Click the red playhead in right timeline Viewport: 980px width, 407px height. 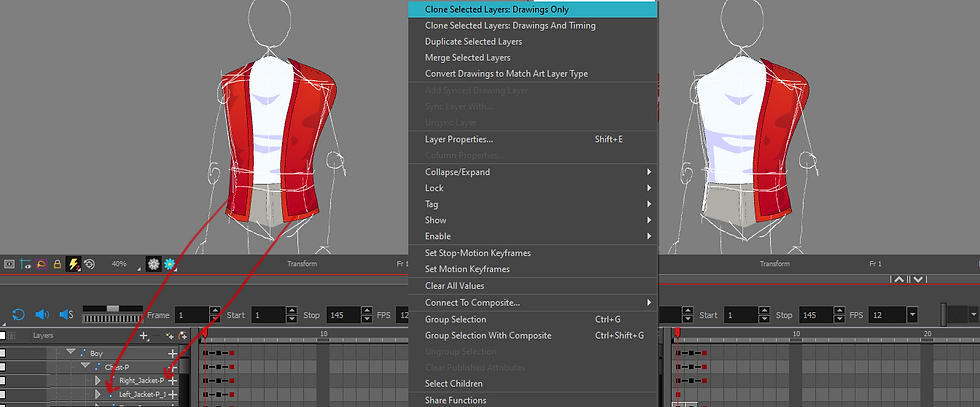coord(676,334)
